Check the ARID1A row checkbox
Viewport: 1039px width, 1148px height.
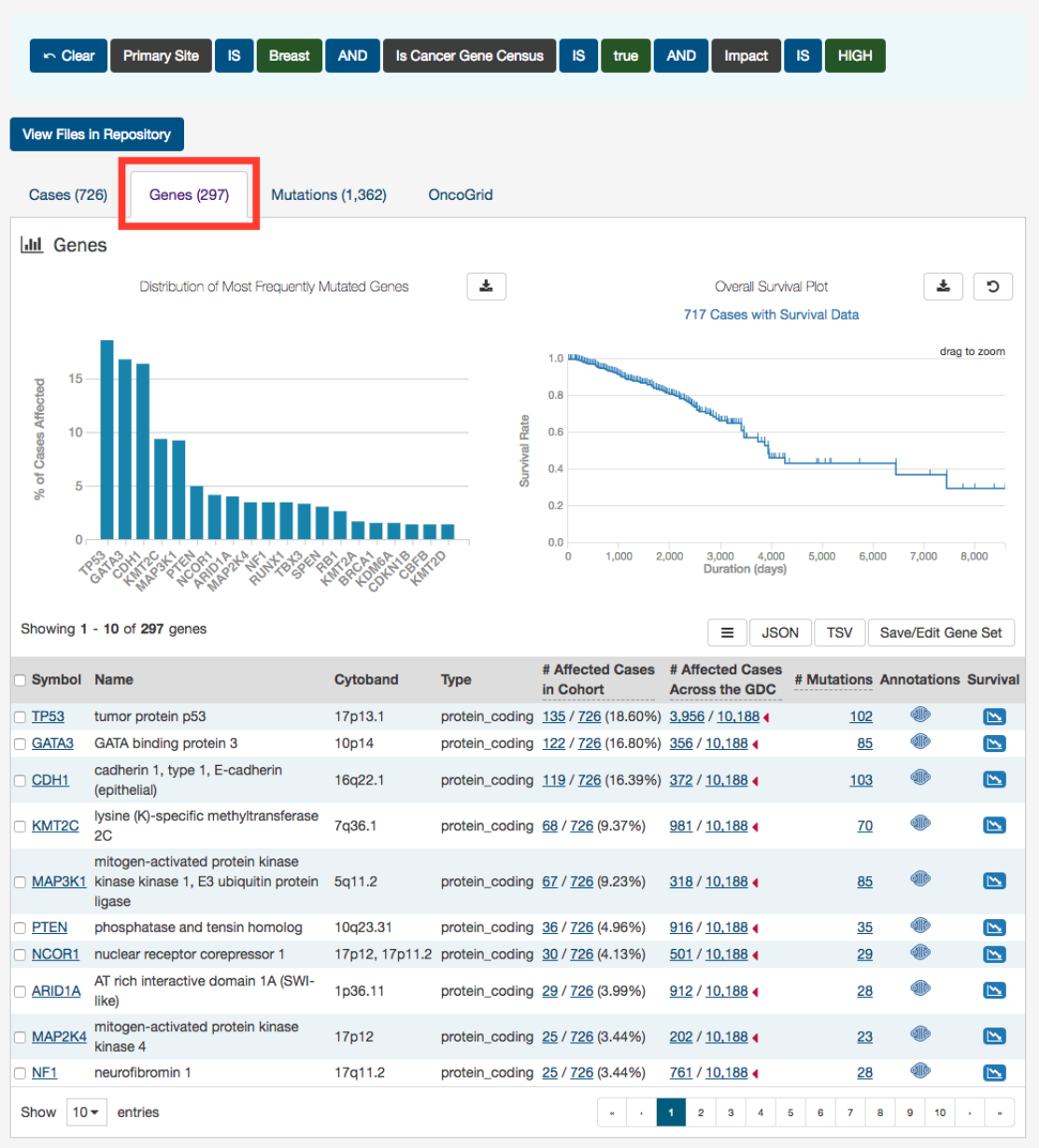(20, 992)
